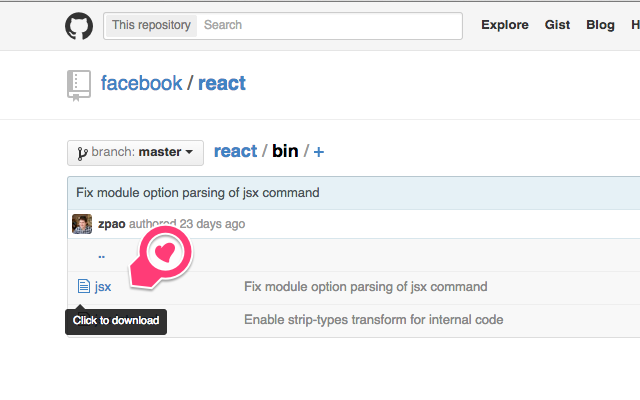Open the react repository title link
The width and height of the screenshot is (640, 400).
click(x=222, y=83)
